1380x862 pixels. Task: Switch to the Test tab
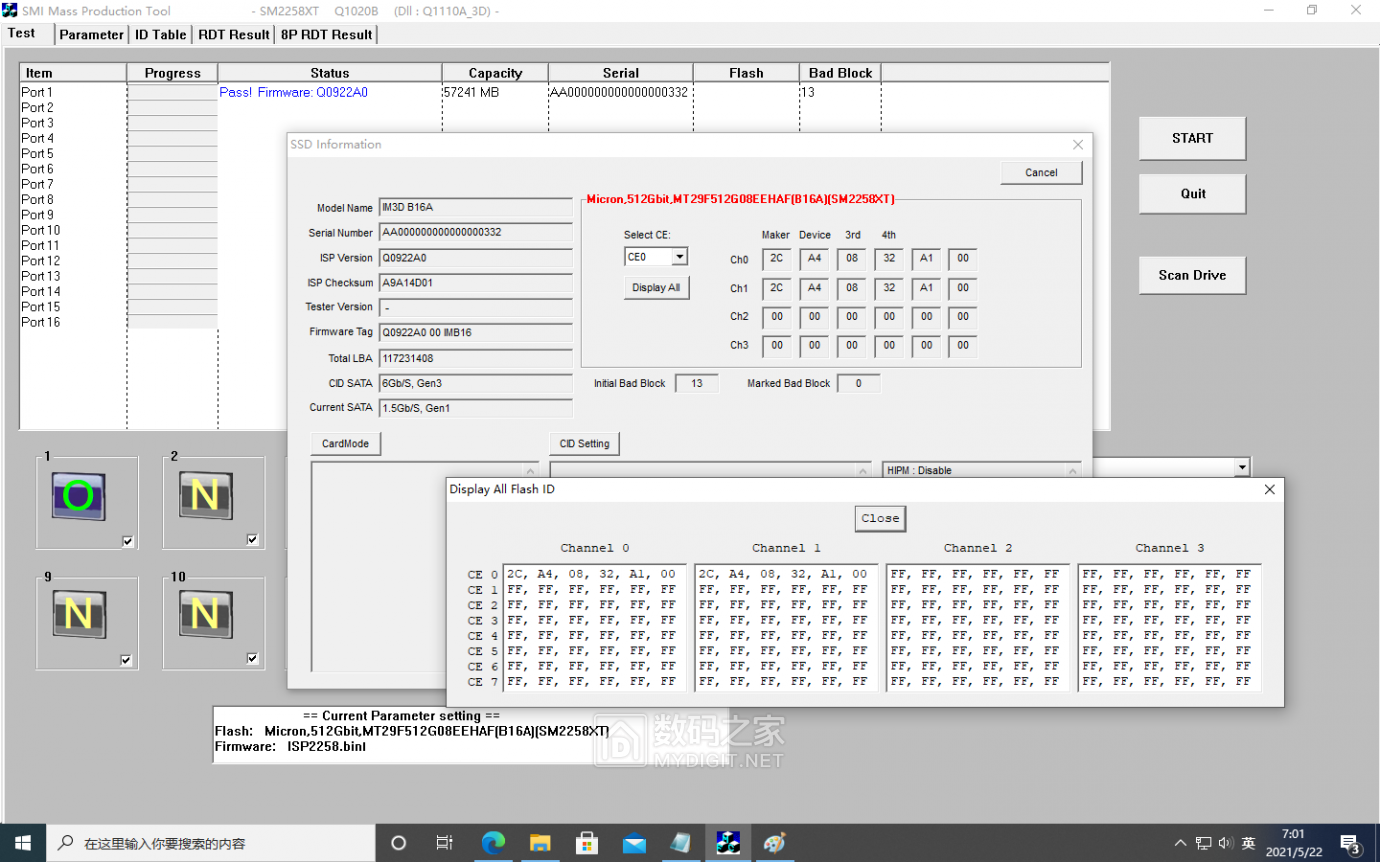coord(22,33)
